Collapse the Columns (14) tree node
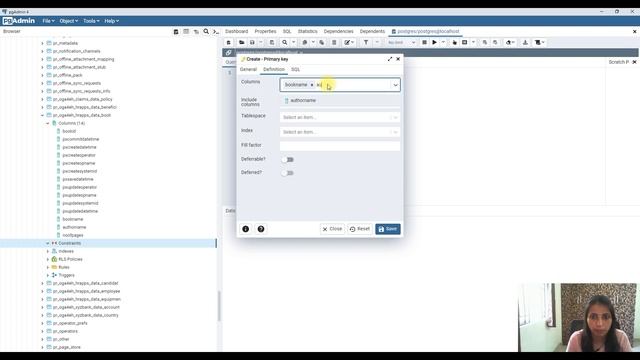640x360 pixels. point(47,123)
